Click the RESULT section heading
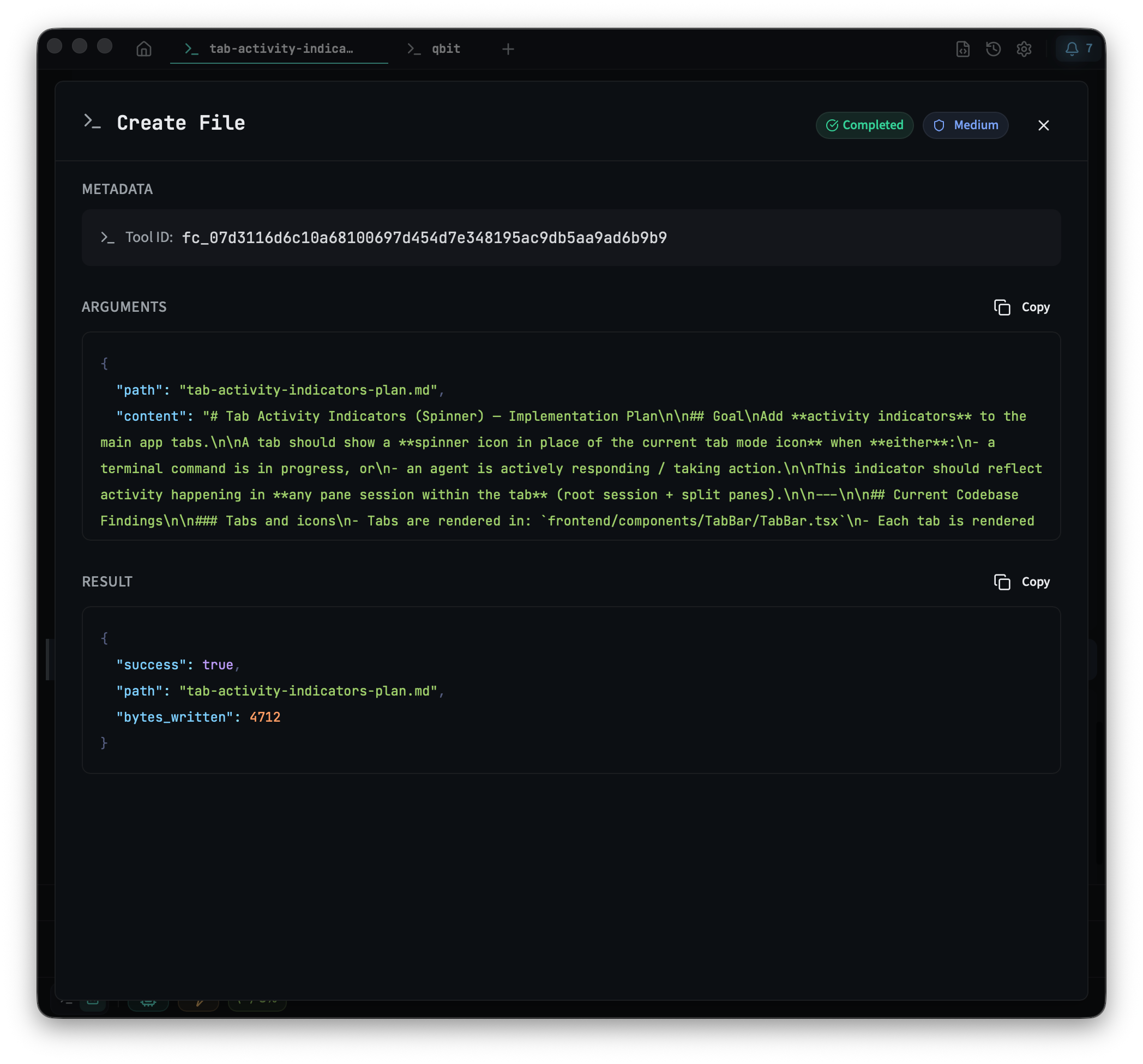 (x=107, y=582)
